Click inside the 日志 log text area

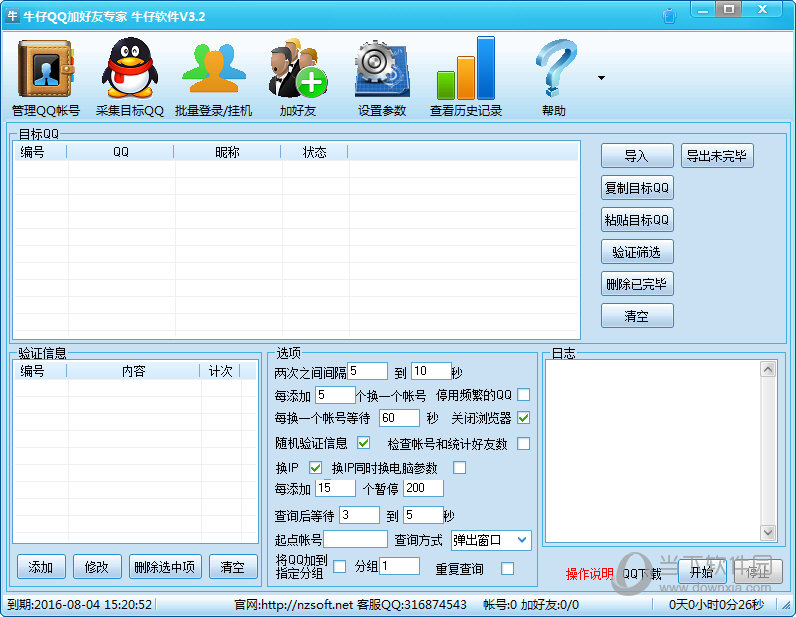(652, 451)
